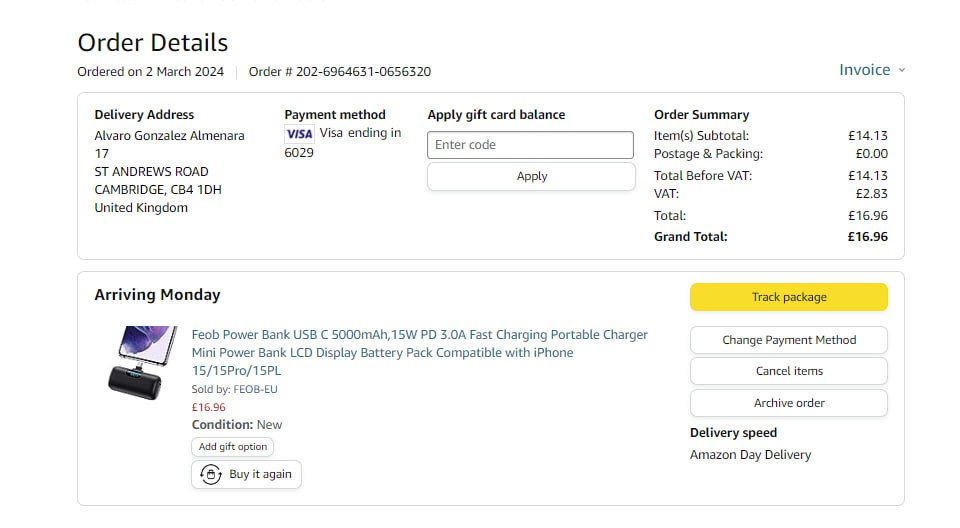Open the power bank product thumbnail

[141, 363]
